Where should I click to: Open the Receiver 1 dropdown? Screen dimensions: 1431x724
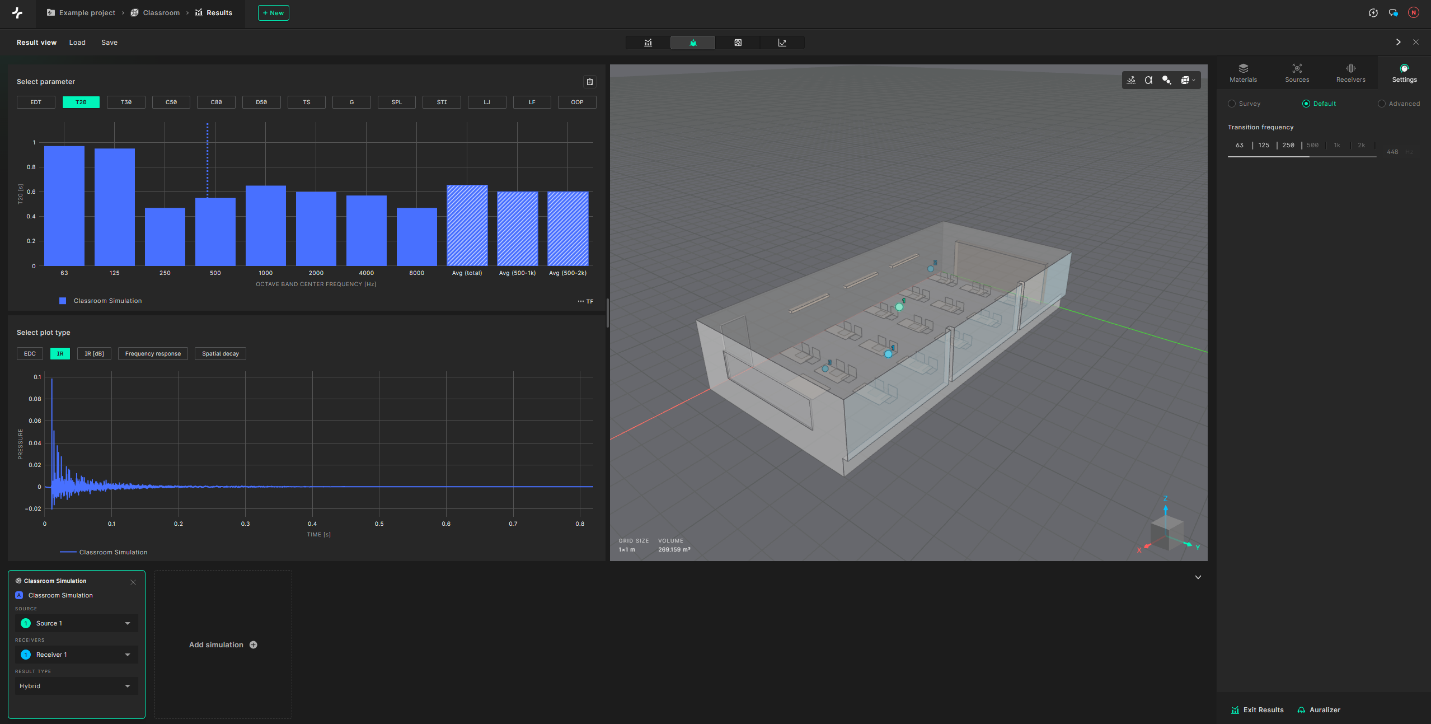(x=76, y=655)
